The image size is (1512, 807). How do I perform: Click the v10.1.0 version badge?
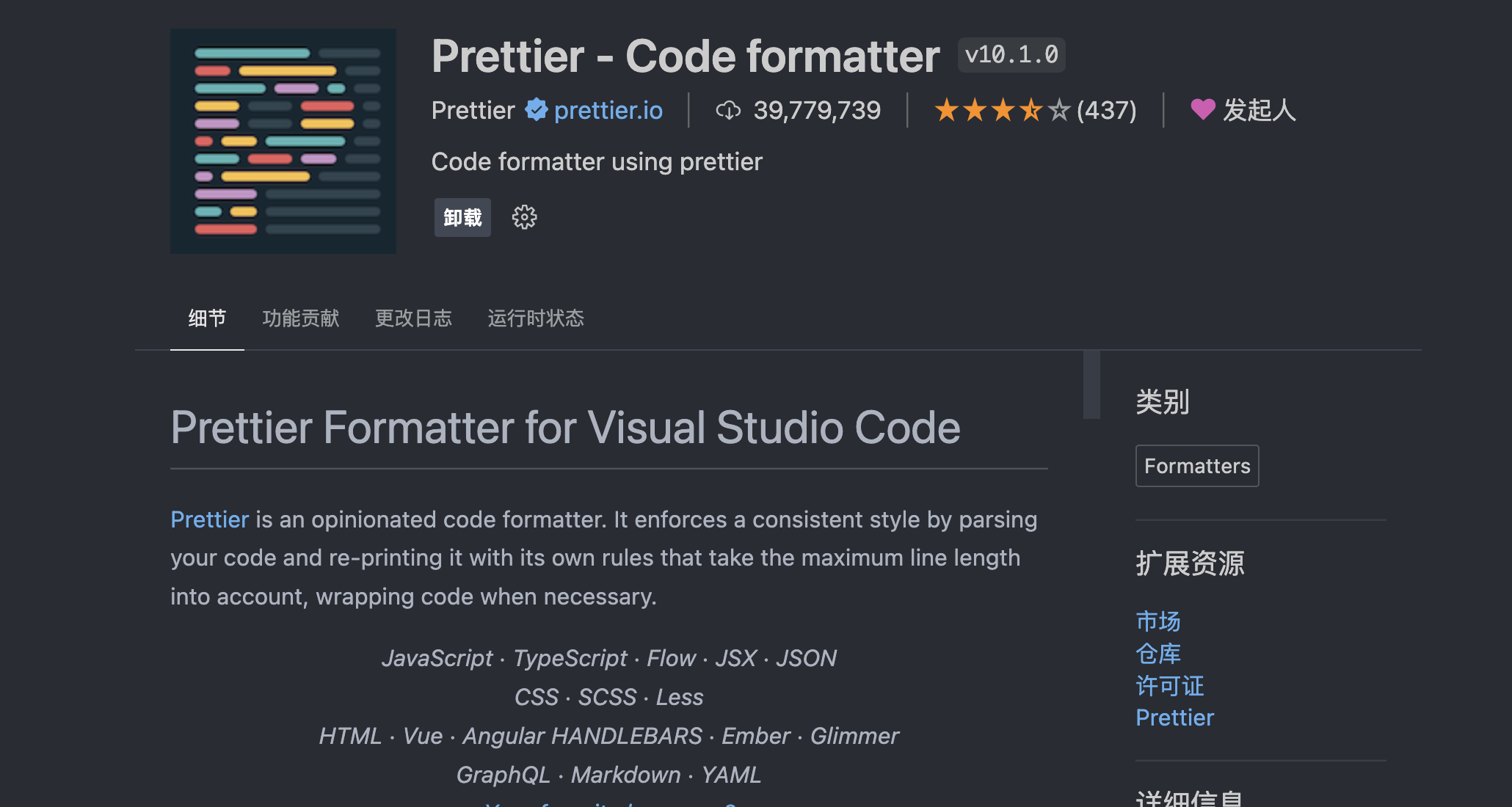click(x=1011, y=54)
